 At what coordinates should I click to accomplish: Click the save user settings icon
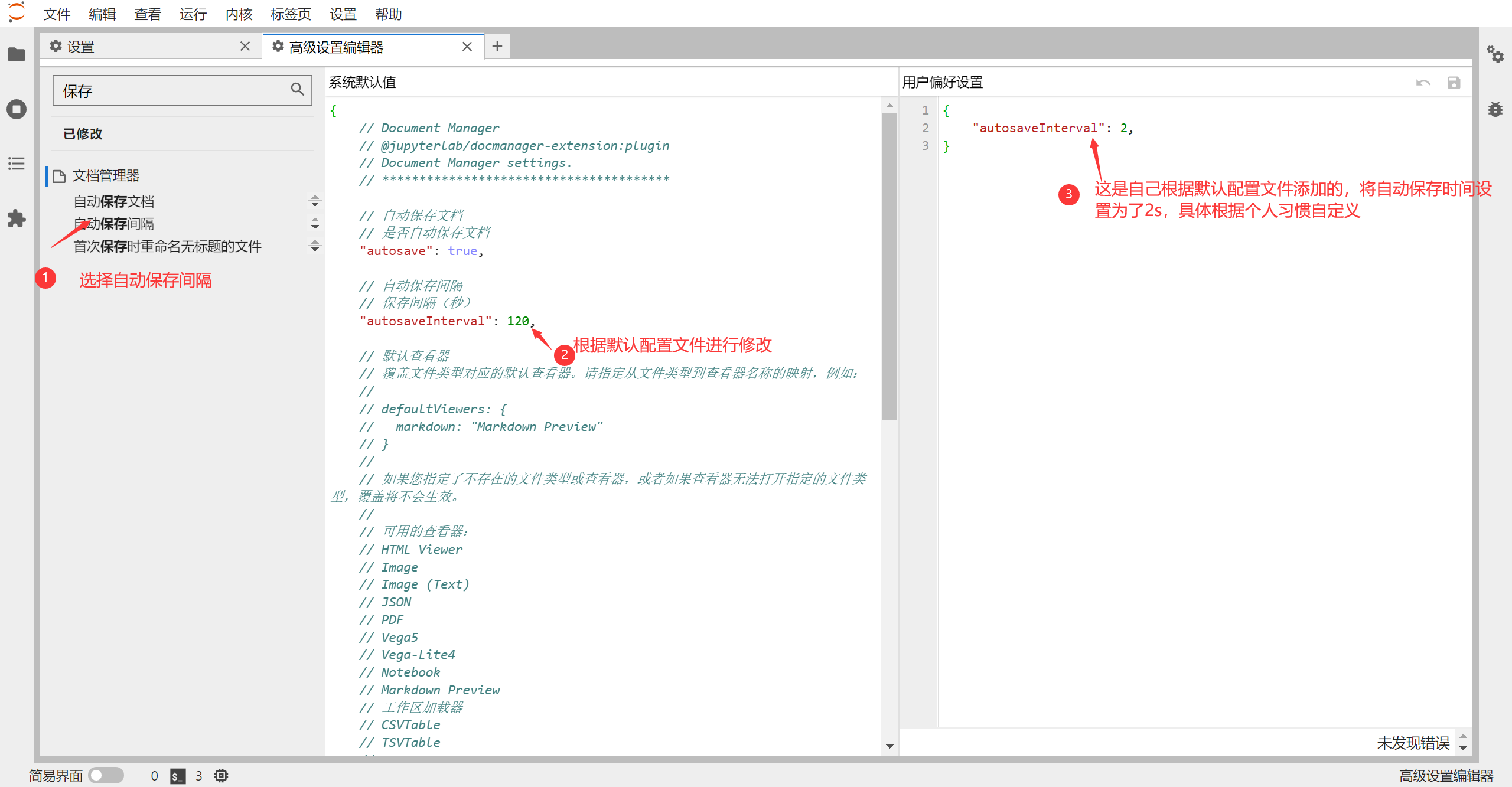pyautogui.click(x=1454, y=83)
